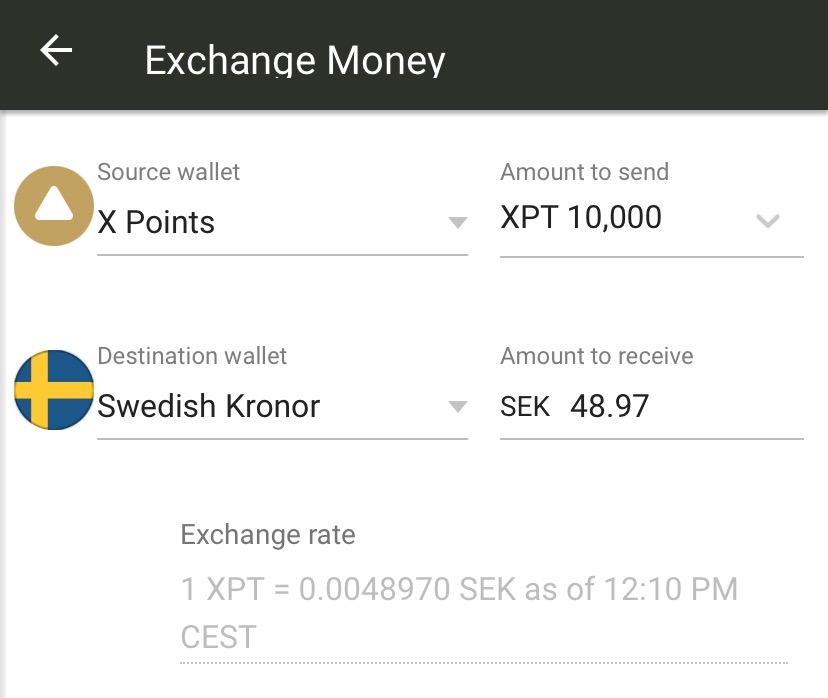Click the Destination wallet label
Image resolution: width=828 pixels, height=698 pixels.
[x=192, y=356]
